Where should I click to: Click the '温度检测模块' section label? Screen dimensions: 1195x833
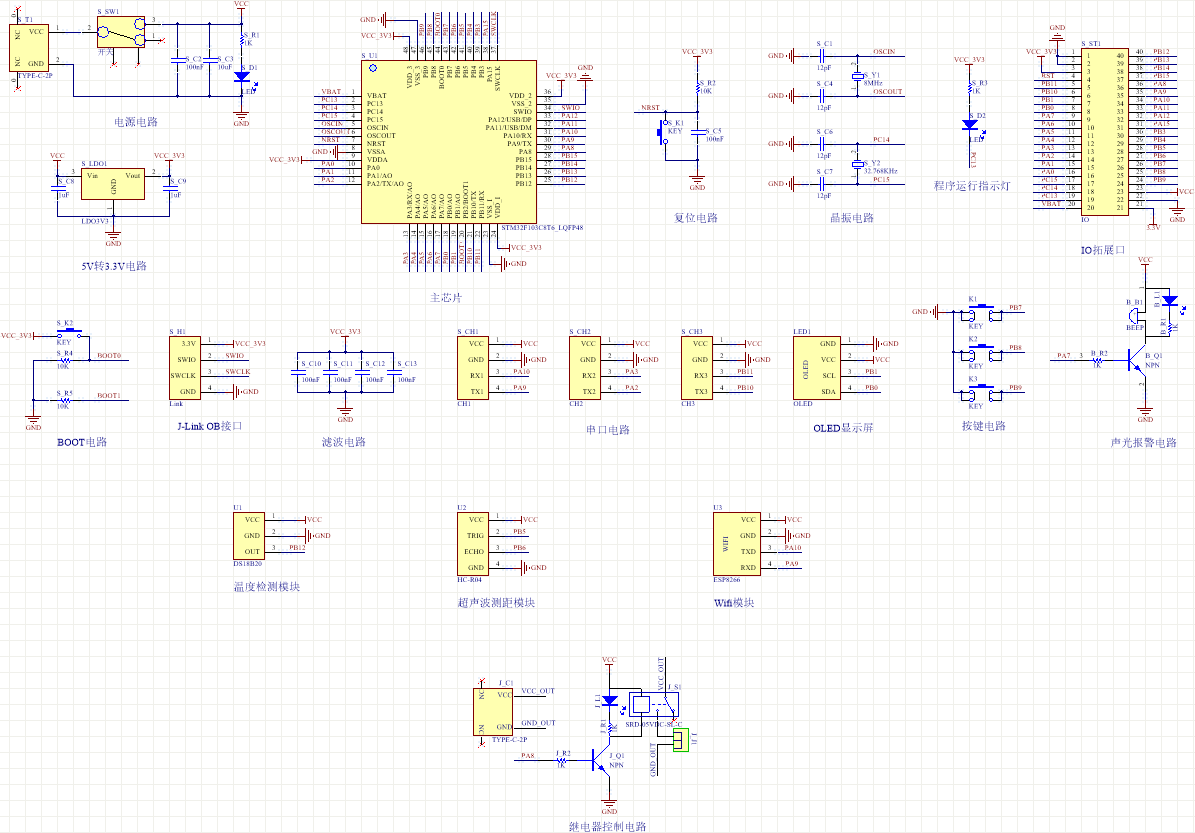tap(267, 587)
